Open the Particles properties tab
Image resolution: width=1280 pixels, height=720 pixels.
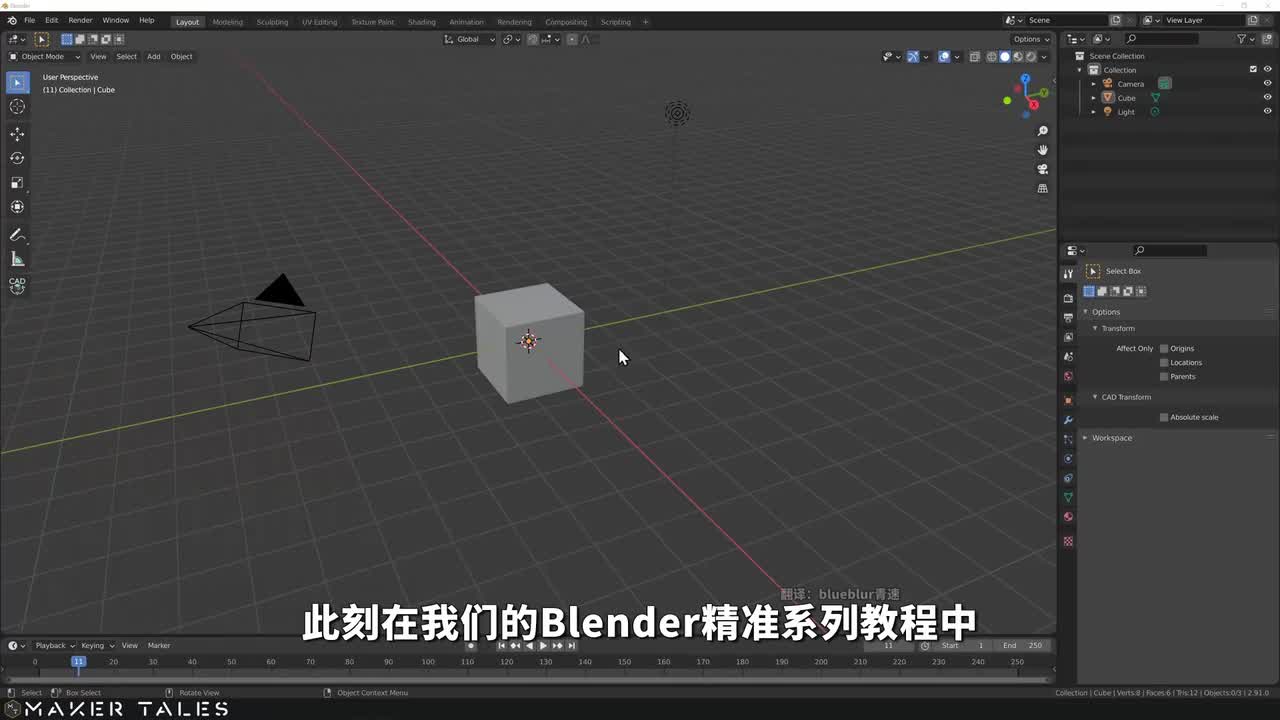coord(1068,439)
